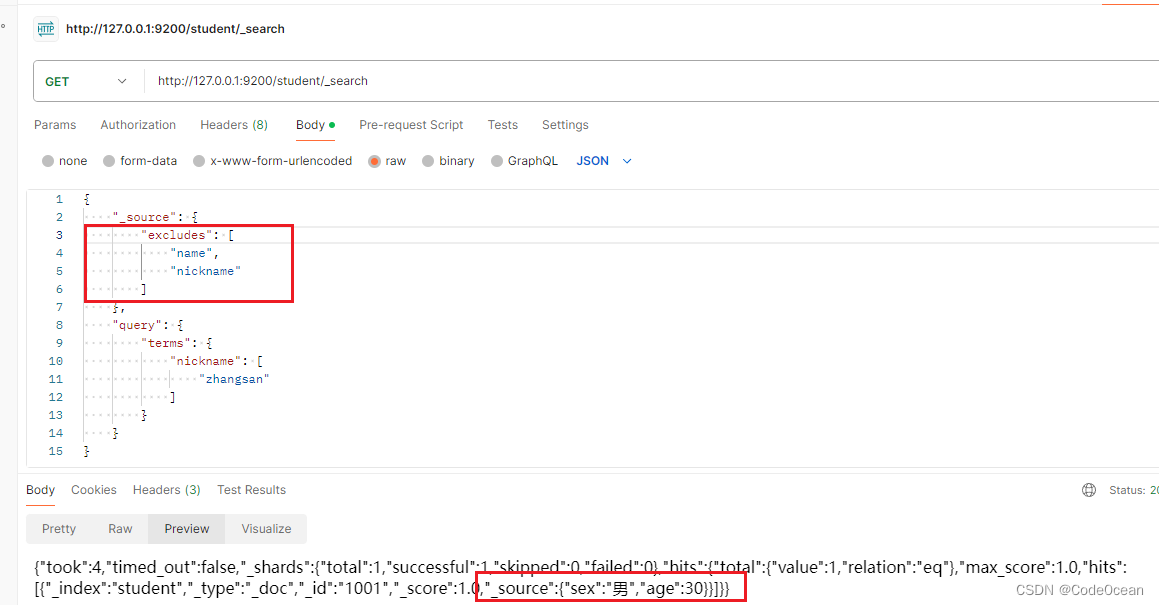Viewport: 1159px width, 605px height.
Task: Click line number 15 in the gutter
Action: click(x=55, y=451)
